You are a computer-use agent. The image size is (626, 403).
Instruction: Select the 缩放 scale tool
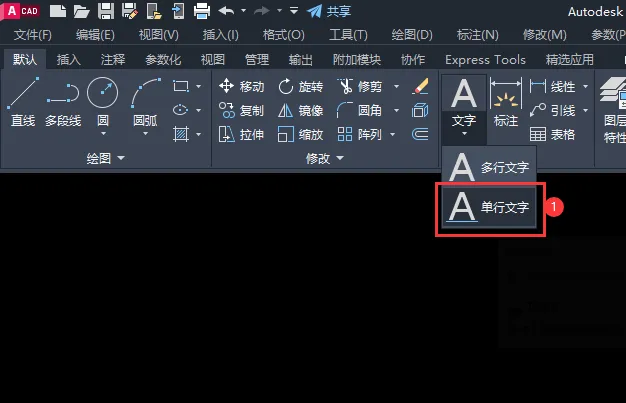click(301, 134)
